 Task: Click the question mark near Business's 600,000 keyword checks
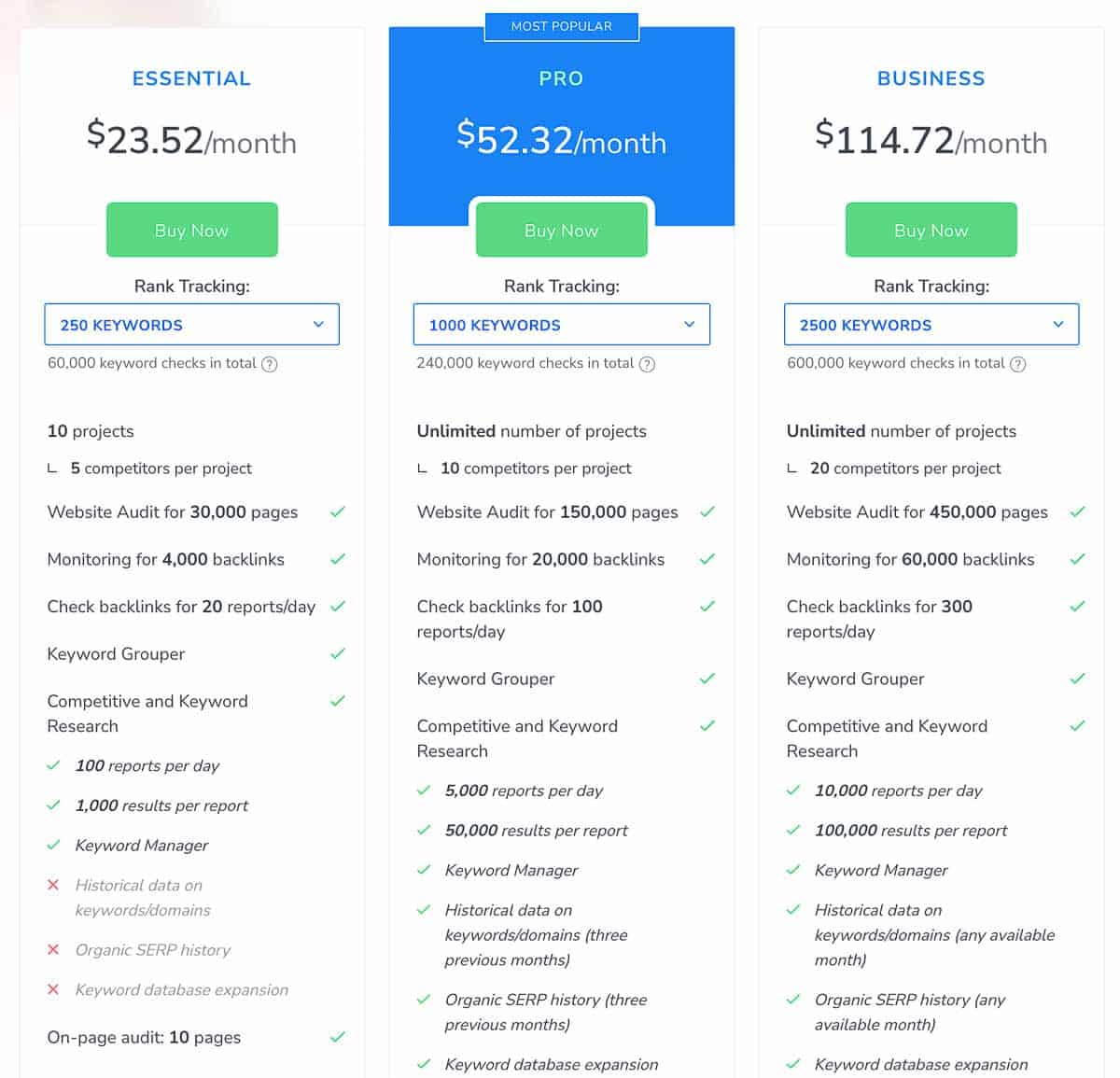pos(1018,364)
